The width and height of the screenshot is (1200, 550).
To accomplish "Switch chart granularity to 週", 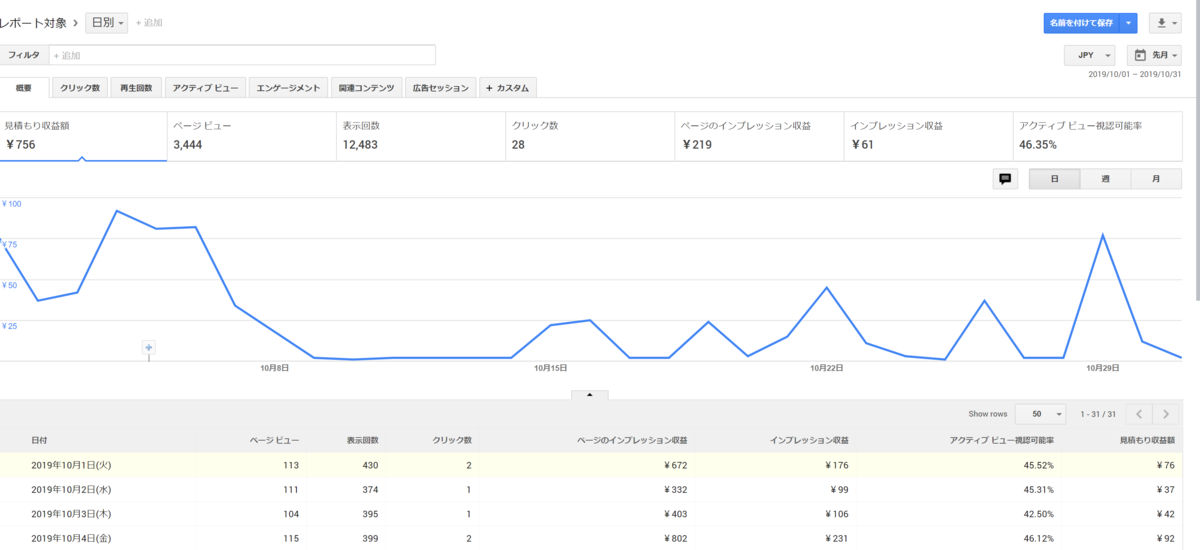I will pos(1105,179).
